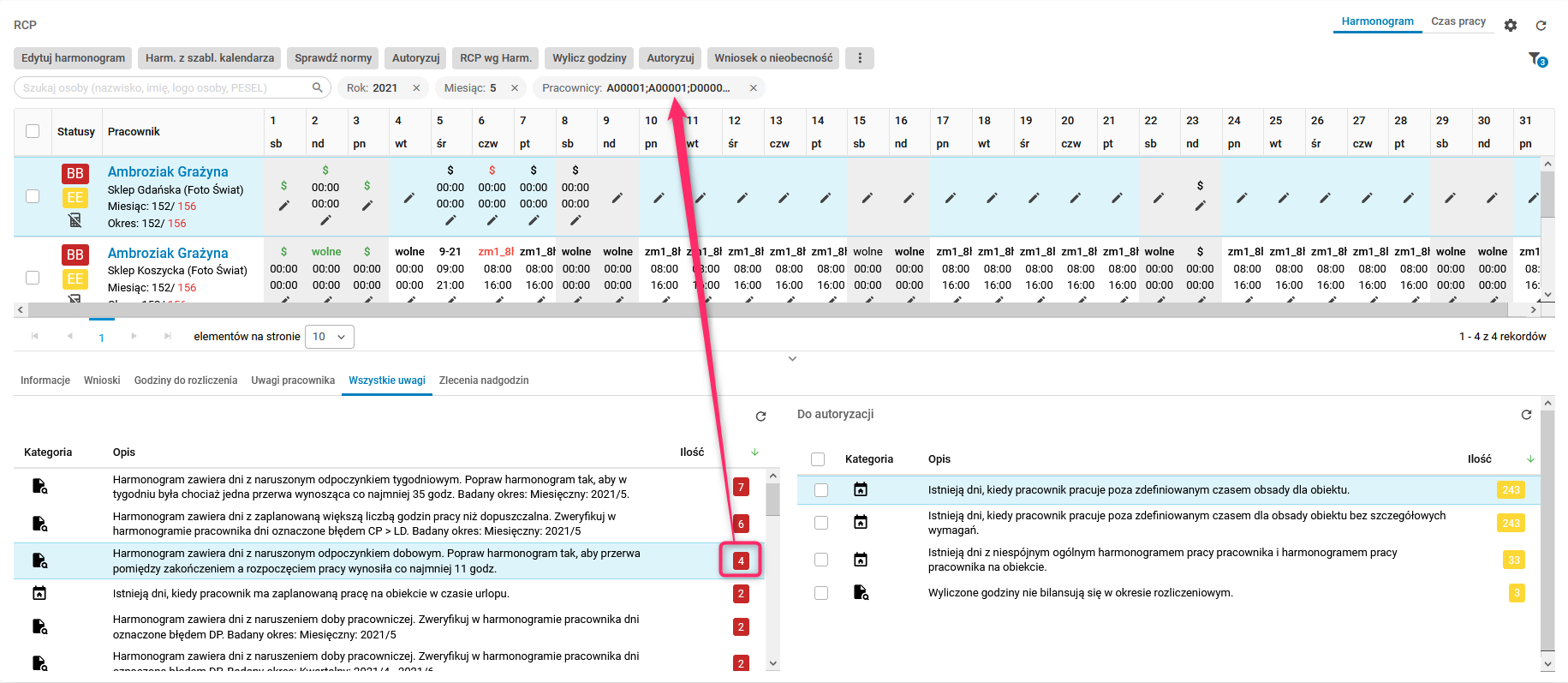This screenshot has height=683, width=1568.
Task: Click the day 13 pencil in Sklep Gdańska row
Action: click(x=784, y=198)
